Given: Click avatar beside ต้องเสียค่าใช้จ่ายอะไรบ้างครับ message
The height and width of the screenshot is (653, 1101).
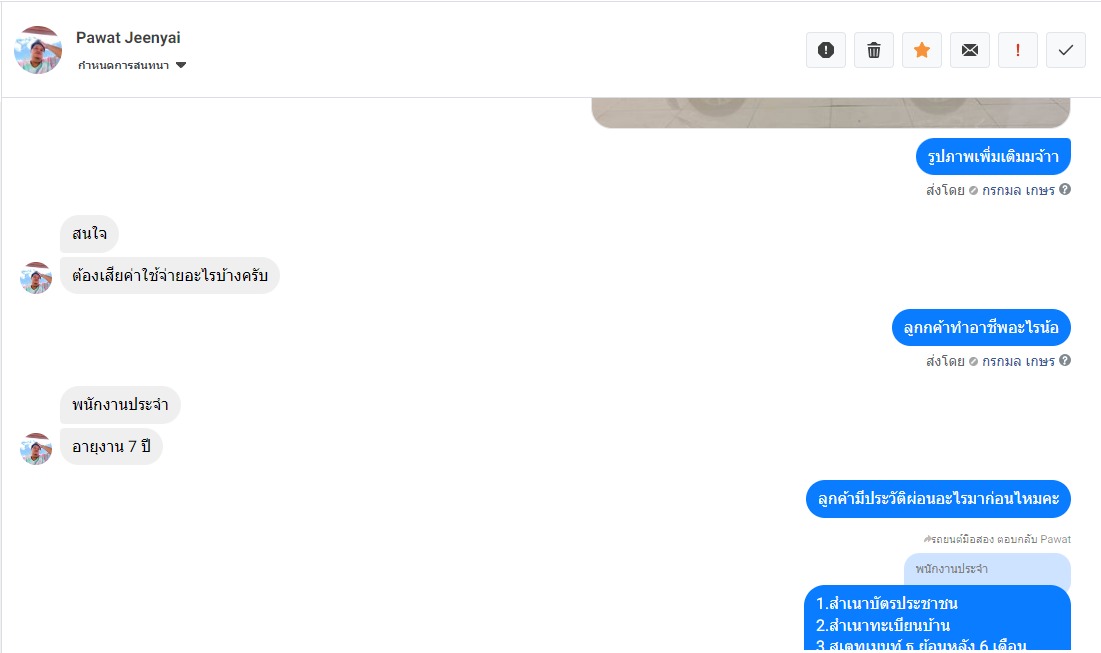Looking at the screenshot, I should coord(36,278).
